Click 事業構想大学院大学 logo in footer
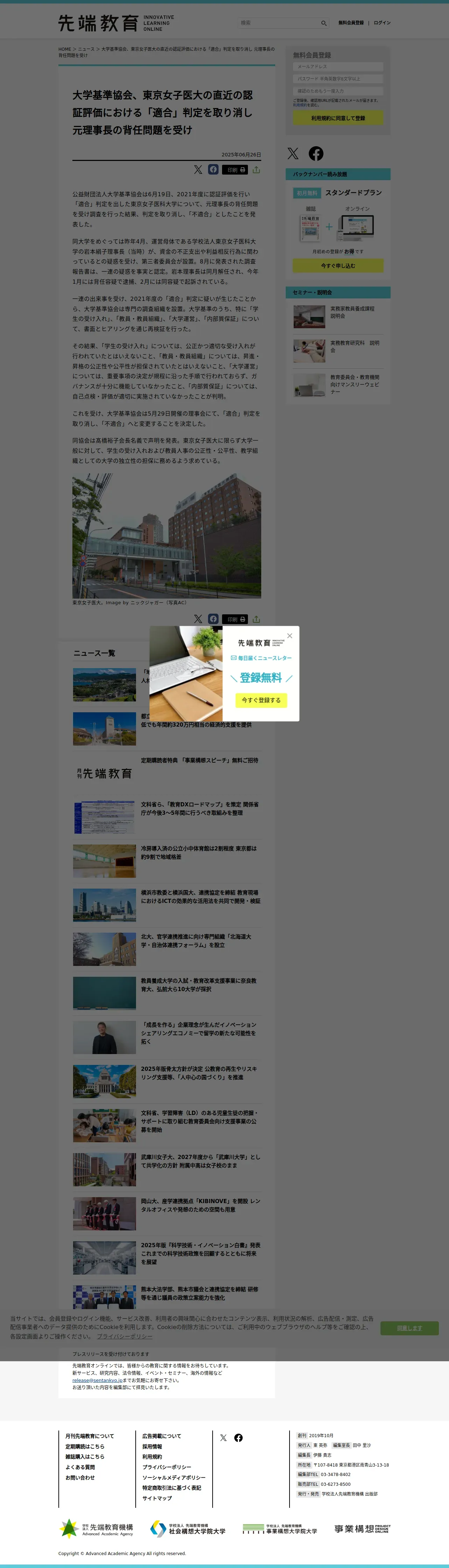 (280, 1528)
